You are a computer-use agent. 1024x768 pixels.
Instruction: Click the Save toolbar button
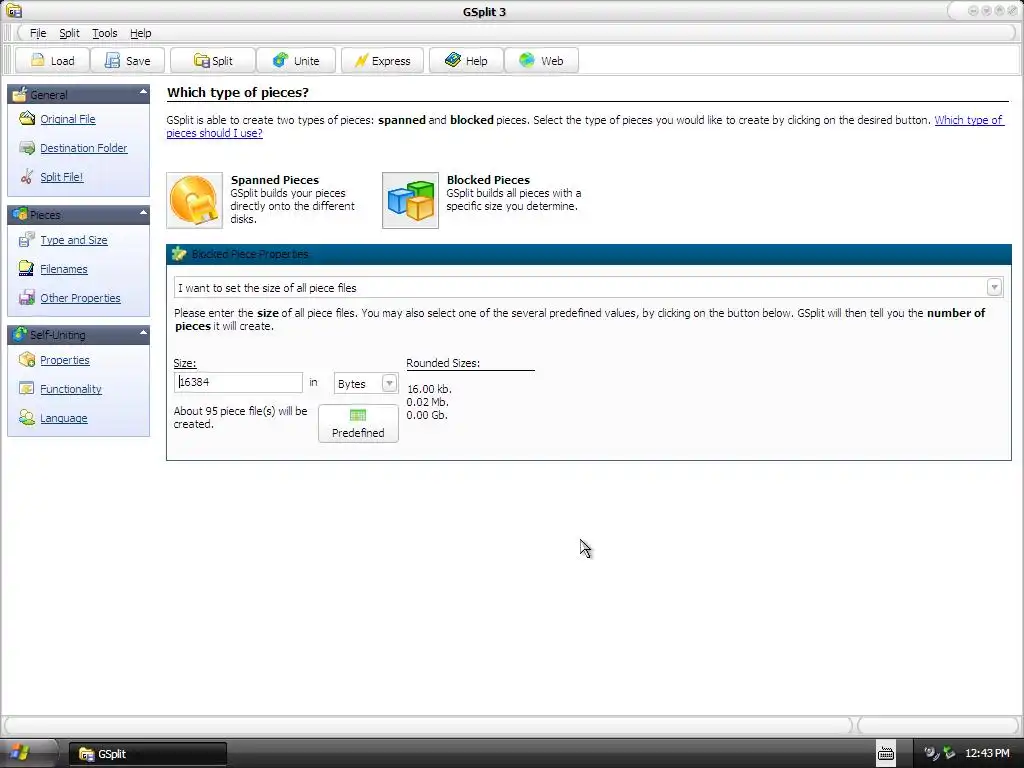pyautogui.click(x=127, y=61)
